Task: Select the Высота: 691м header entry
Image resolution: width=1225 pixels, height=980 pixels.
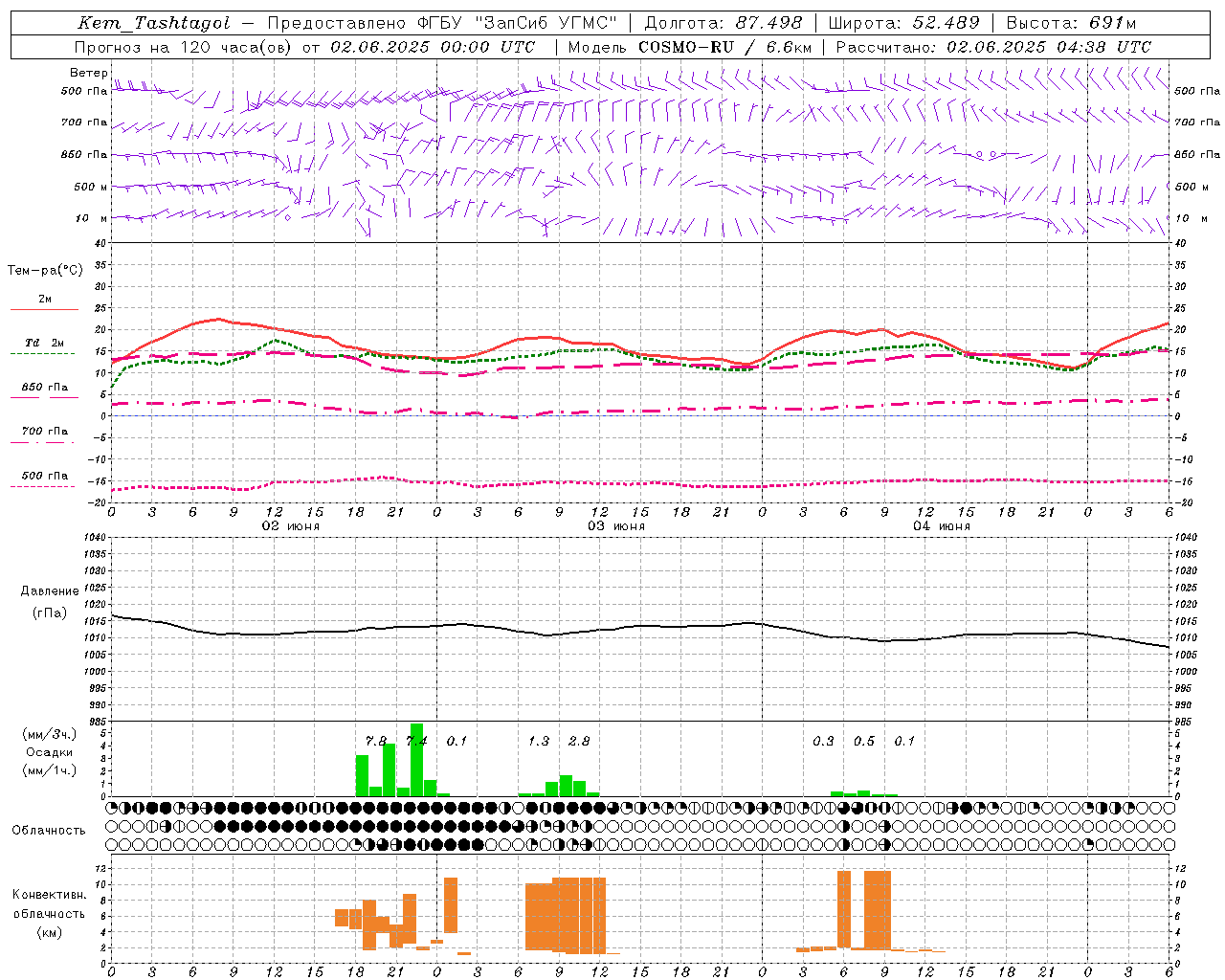Action: pos(1072,23)
